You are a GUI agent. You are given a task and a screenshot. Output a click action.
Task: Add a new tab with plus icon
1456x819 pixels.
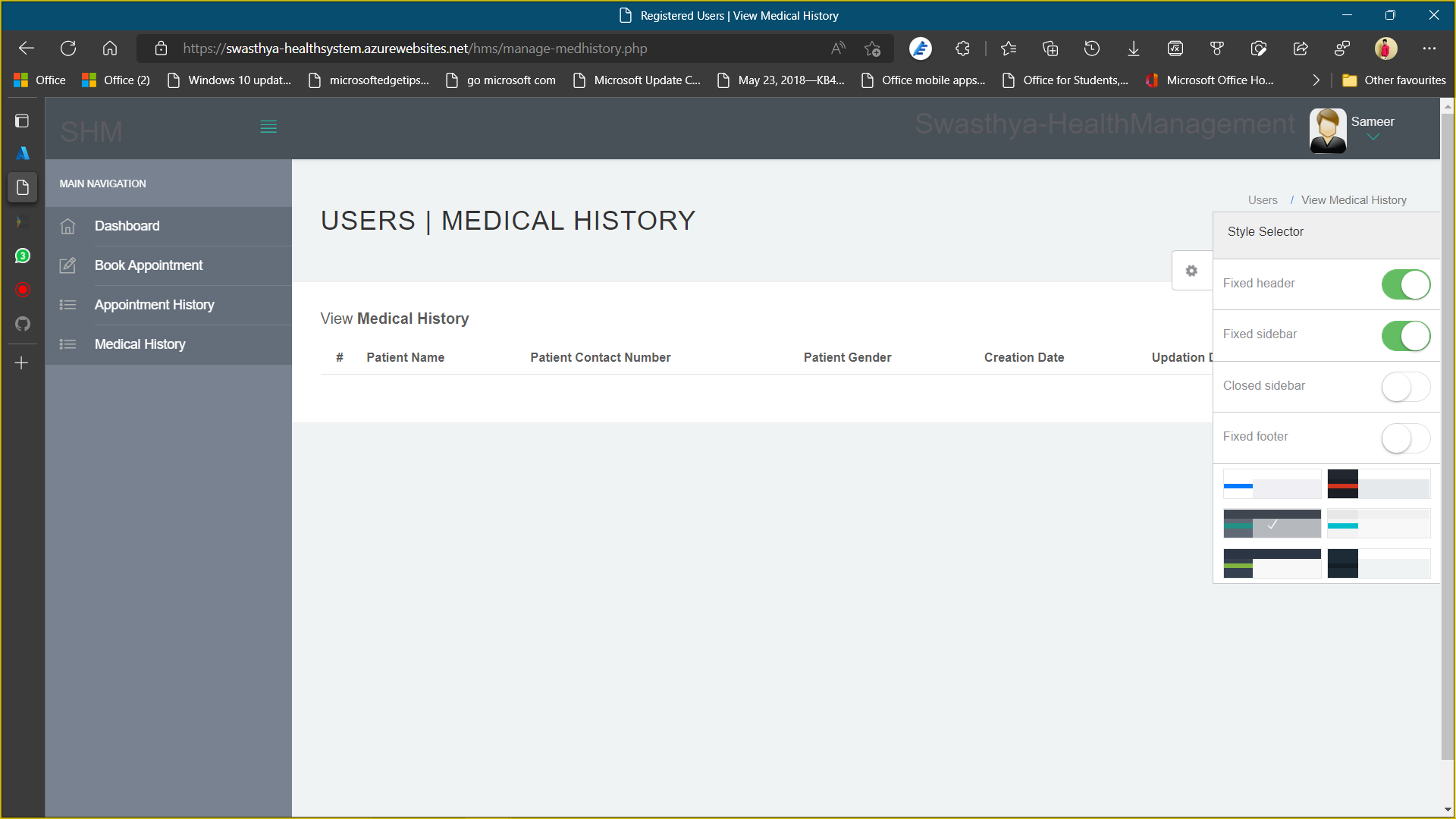[x=22, y=362]
